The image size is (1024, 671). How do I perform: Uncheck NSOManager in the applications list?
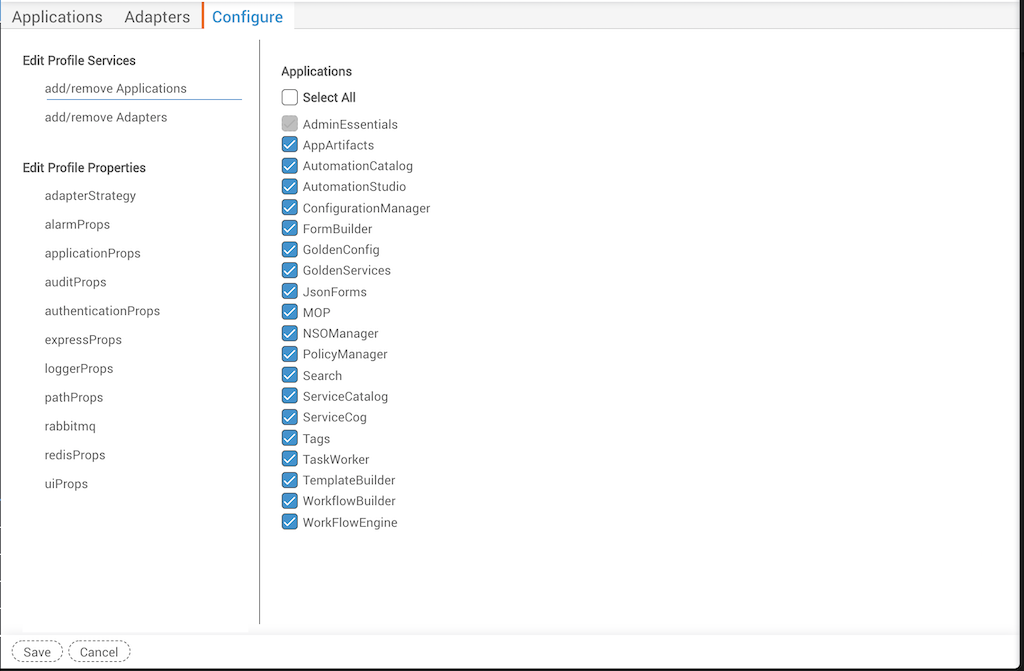pyautogui.click(x=290, y=333)
